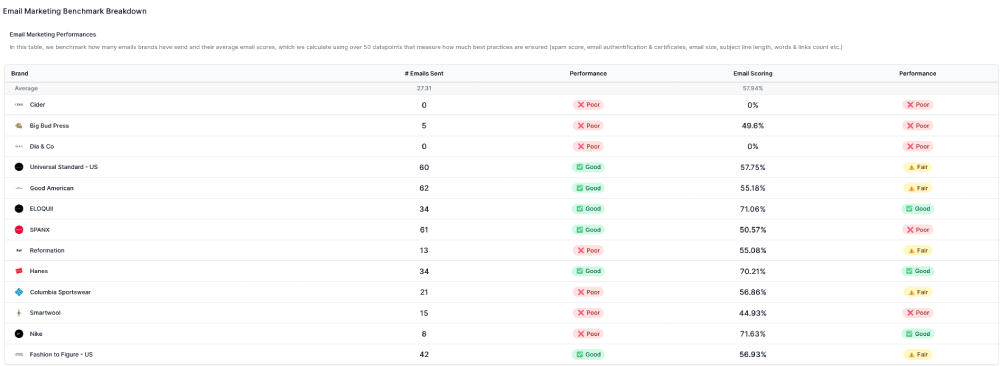Screen dimensions: 1000x366
Task: Click the Dia & Co logo icon
Action: [x=18, y=147]
